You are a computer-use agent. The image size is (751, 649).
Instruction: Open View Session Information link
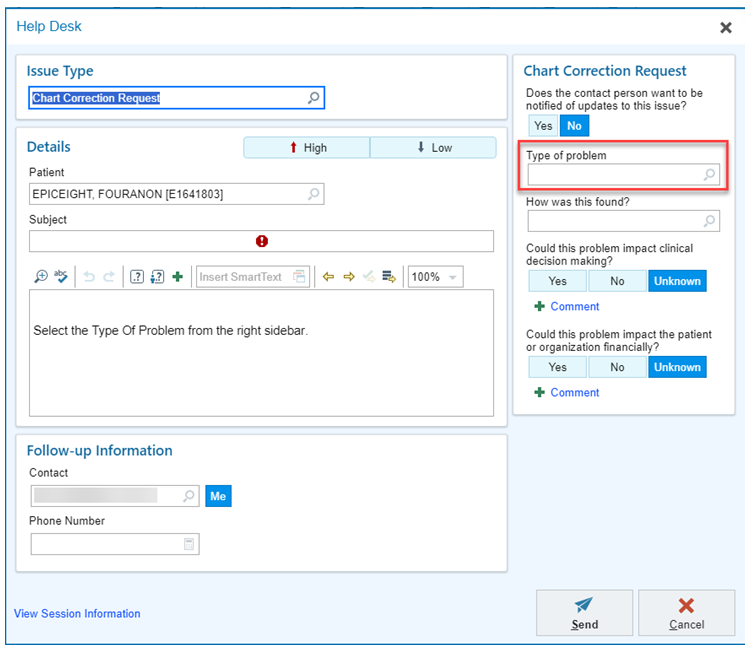click(77, 614)
